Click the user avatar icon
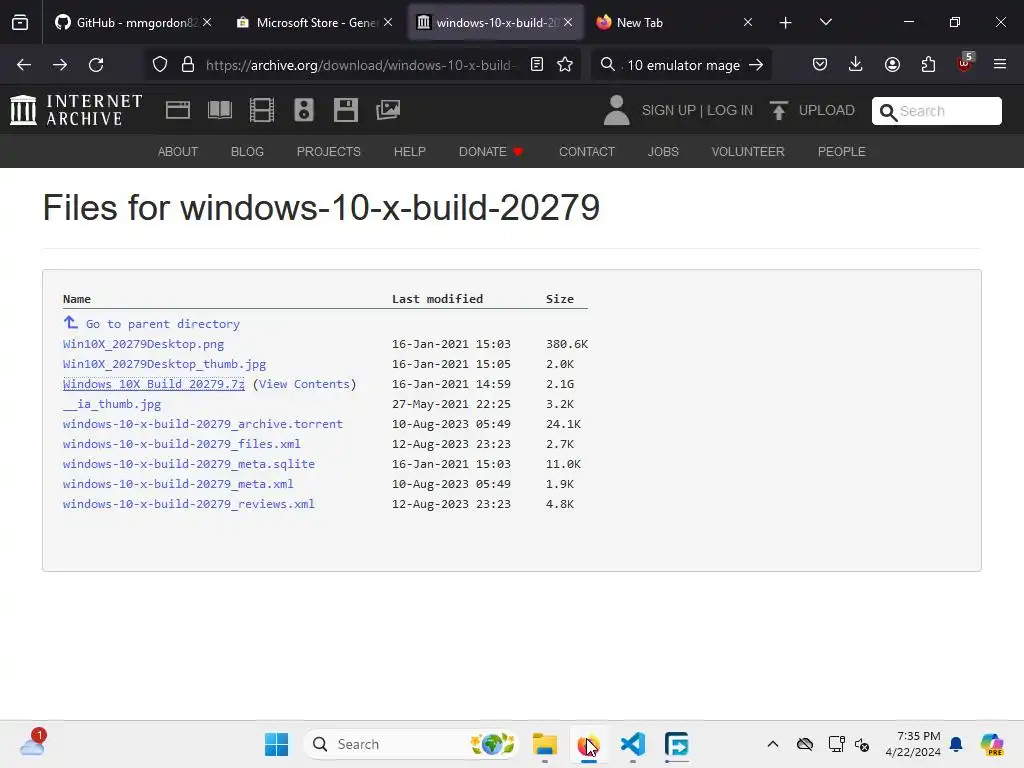Viewport: 1024px width, 768px height. point(616,110)
